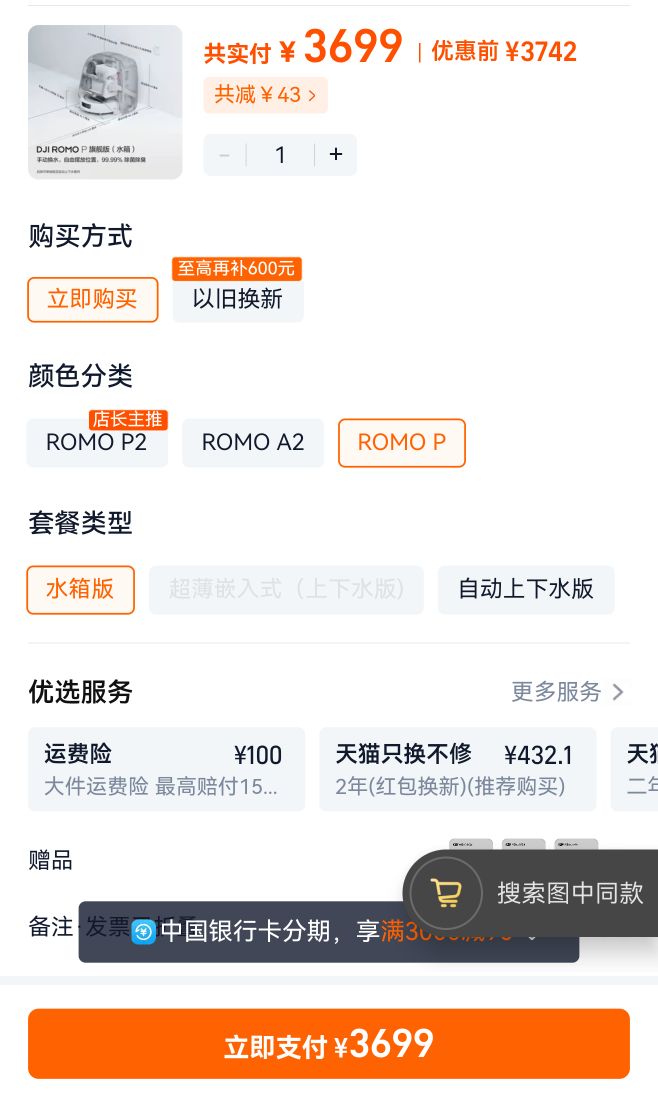The height and width of the screenshot is (1105, 658).
Task: Decrease quantity with the minus icon
Action: 225,154
